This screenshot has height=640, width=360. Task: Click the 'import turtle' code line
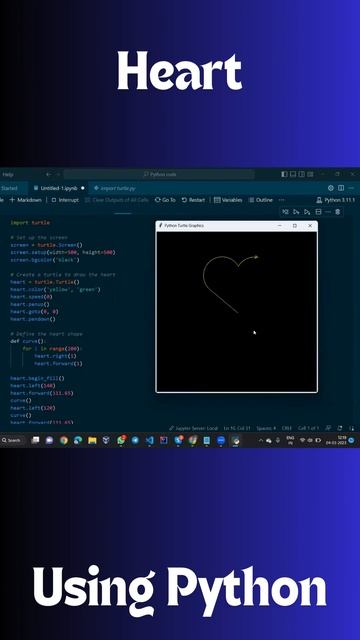(30, 223)
